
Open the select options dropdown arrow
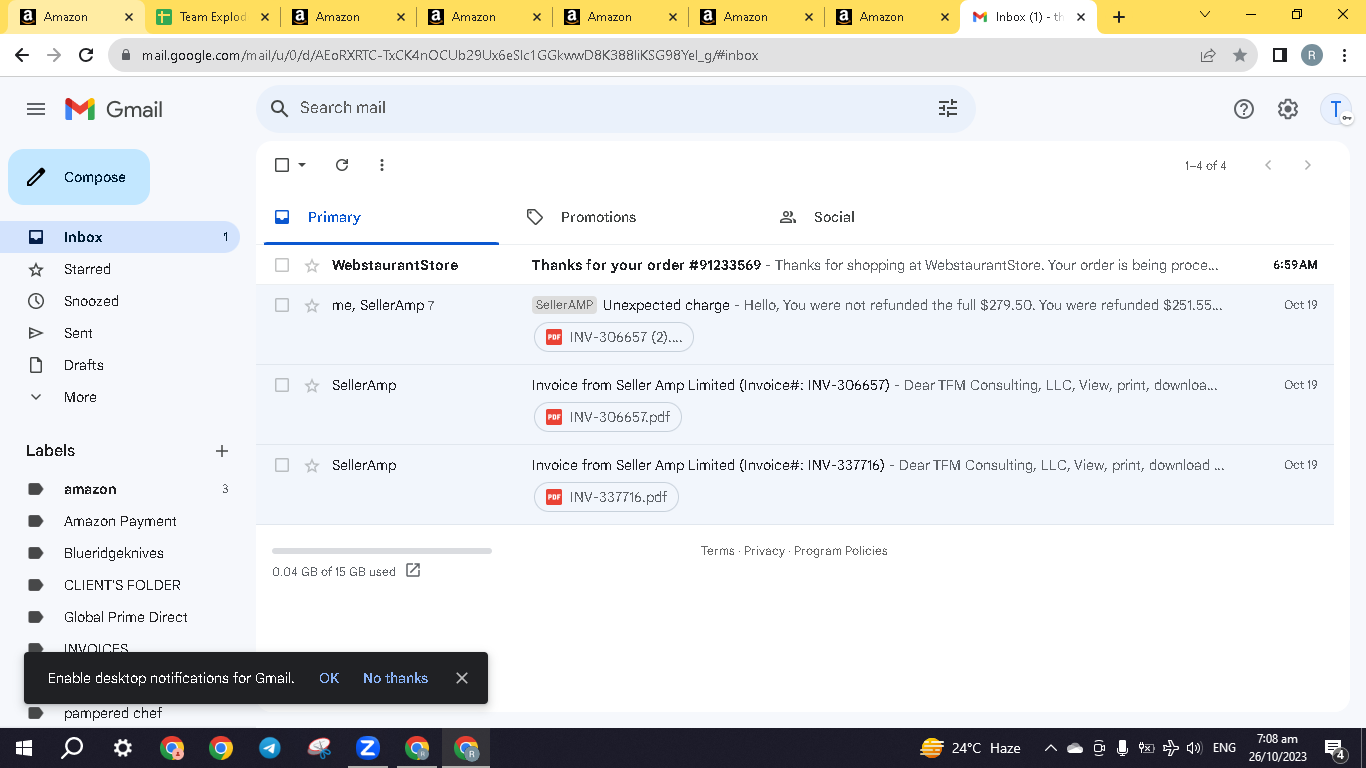click(x=302, y=165)
